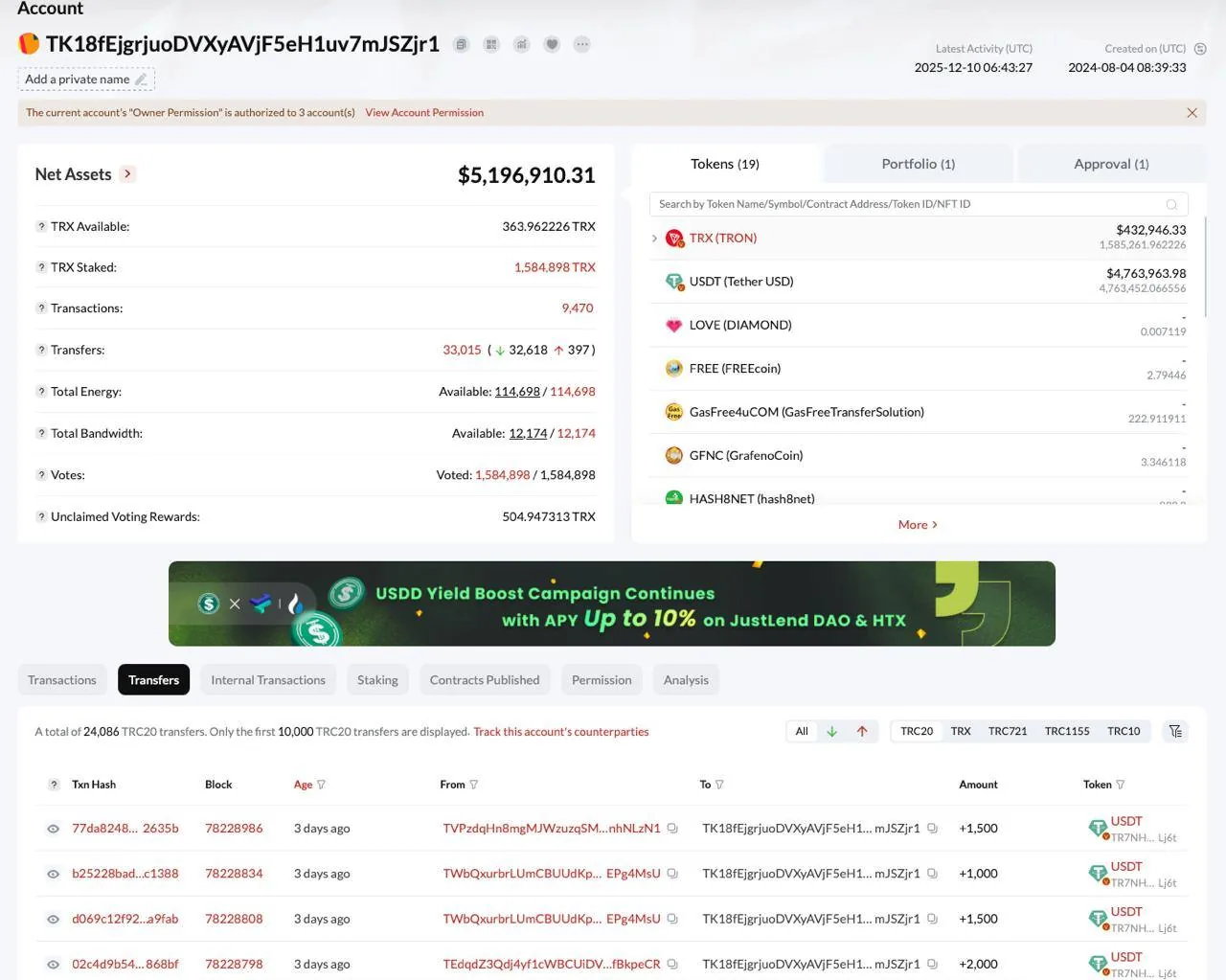Image resolution: width=1226 pixels, height=980 pixels.
Task: Click More to show all tokens
Action: [918, 525]
